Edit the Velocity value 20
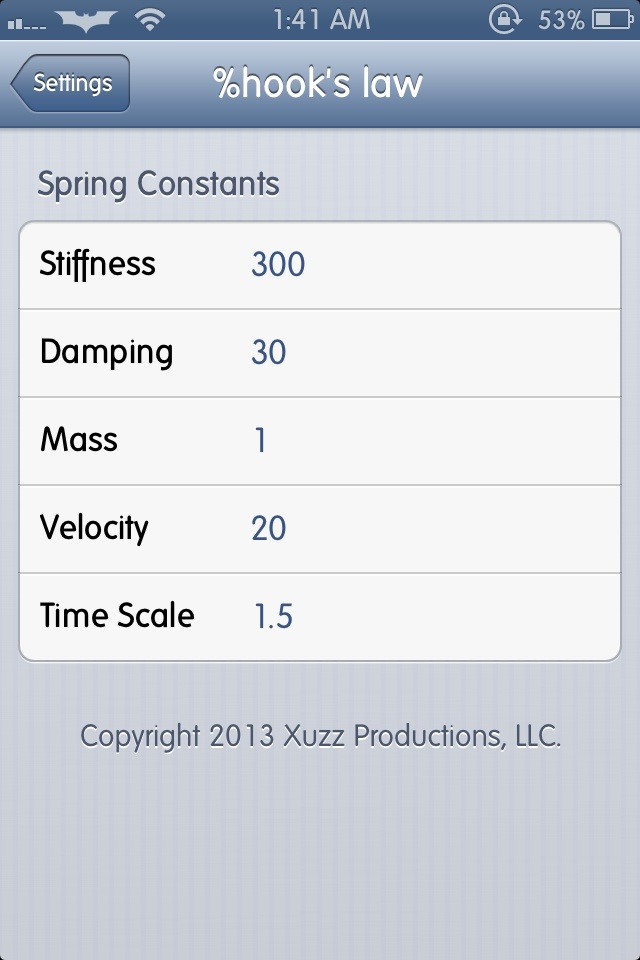 point(268,528)
